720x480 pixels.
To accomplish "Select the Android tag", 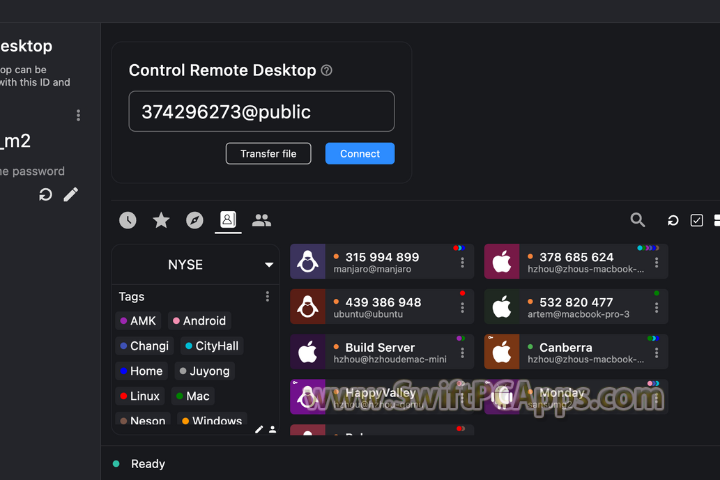I will click(199, 321).
